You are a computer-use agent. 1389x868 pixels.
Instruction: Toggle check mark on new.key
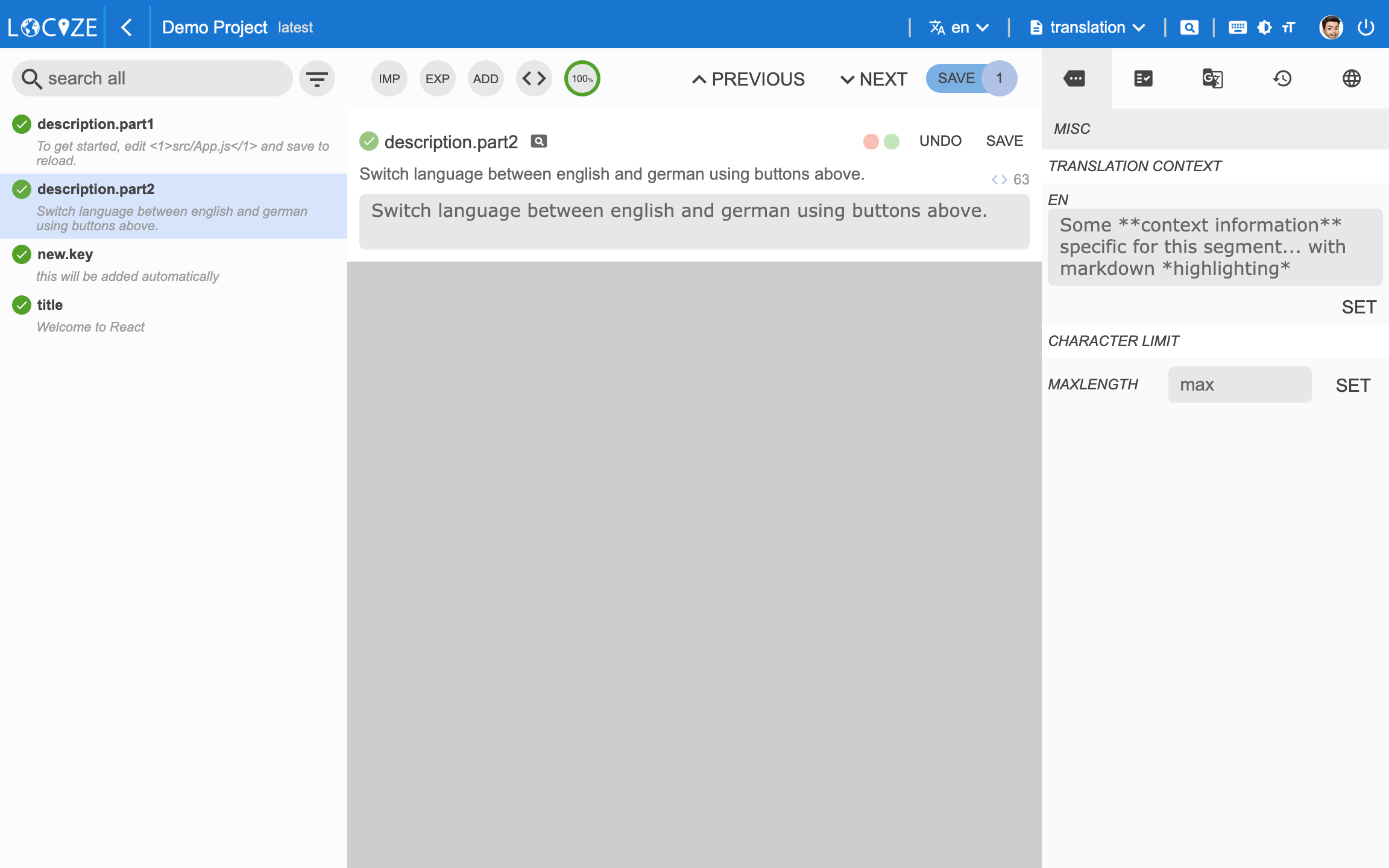click(22, 254)
